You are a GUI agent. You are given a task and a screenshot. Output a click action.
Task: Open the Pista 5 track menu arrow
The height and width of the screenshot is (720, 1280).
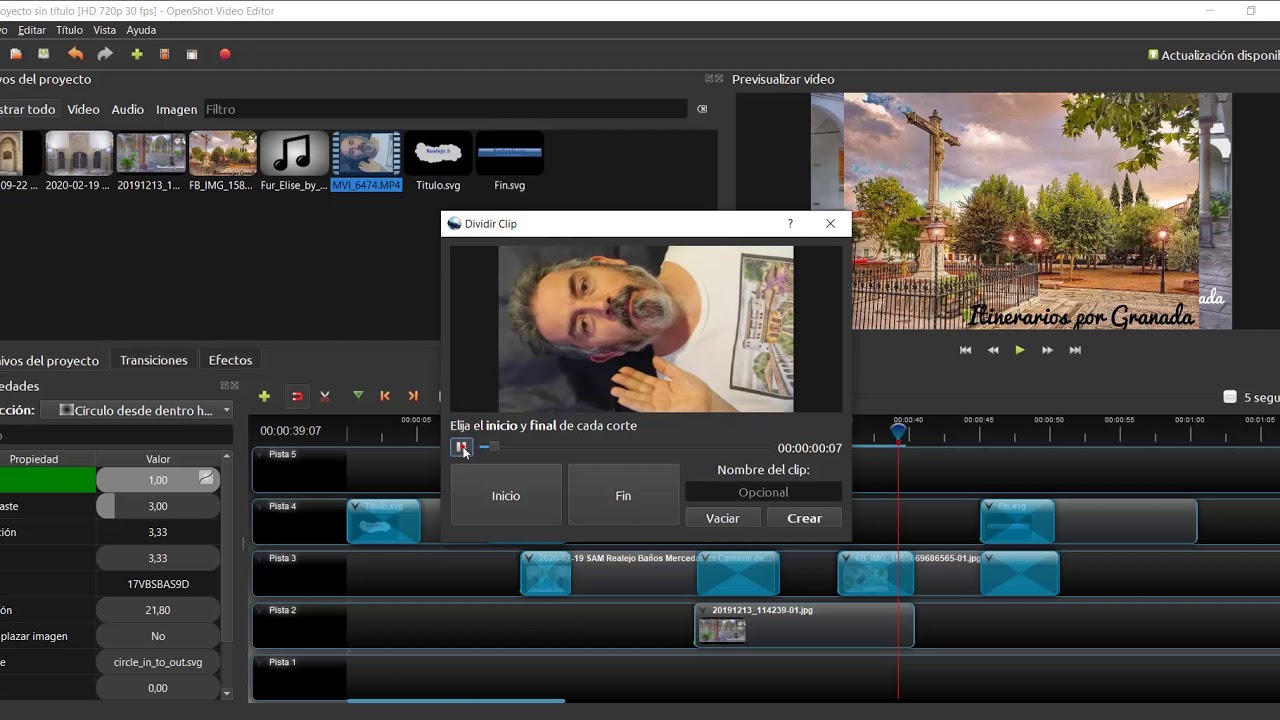click(x=261, y=454)
